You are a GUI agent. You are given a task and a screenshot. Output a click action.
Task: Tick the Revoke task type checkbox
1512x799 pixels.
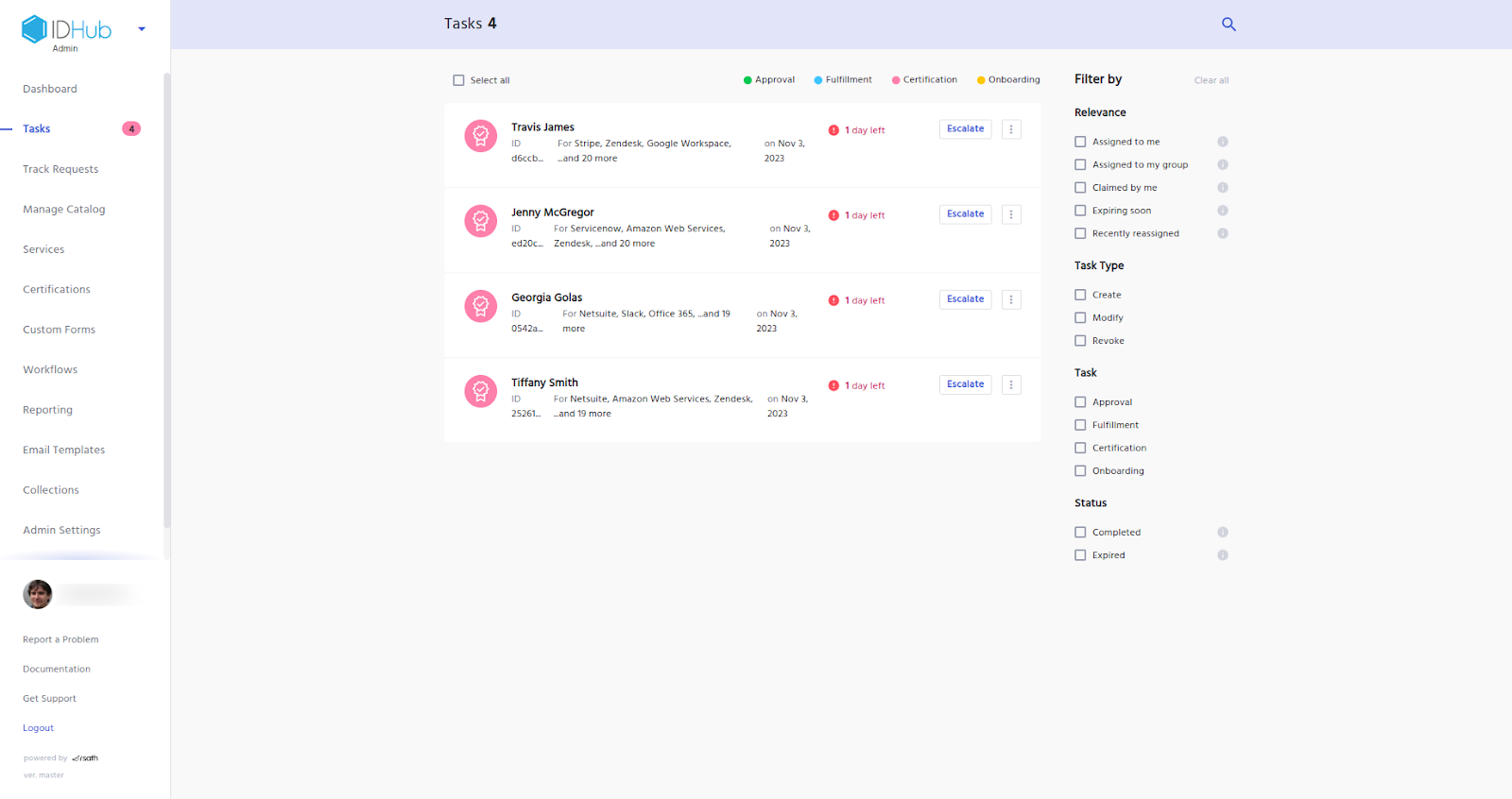coord(1080,341)
